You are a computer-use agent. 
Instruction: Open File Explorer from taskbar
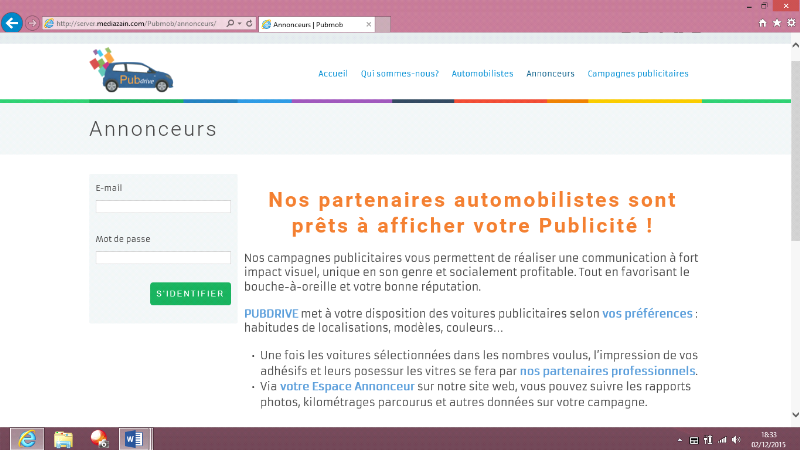pyautogui.click(x=63, y=439)
